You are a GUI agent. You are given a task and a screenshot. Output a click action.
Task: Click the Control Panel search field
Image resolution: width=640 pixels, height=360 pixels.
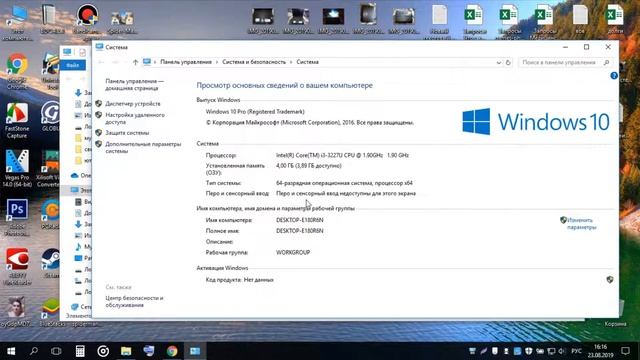(564, 62)
